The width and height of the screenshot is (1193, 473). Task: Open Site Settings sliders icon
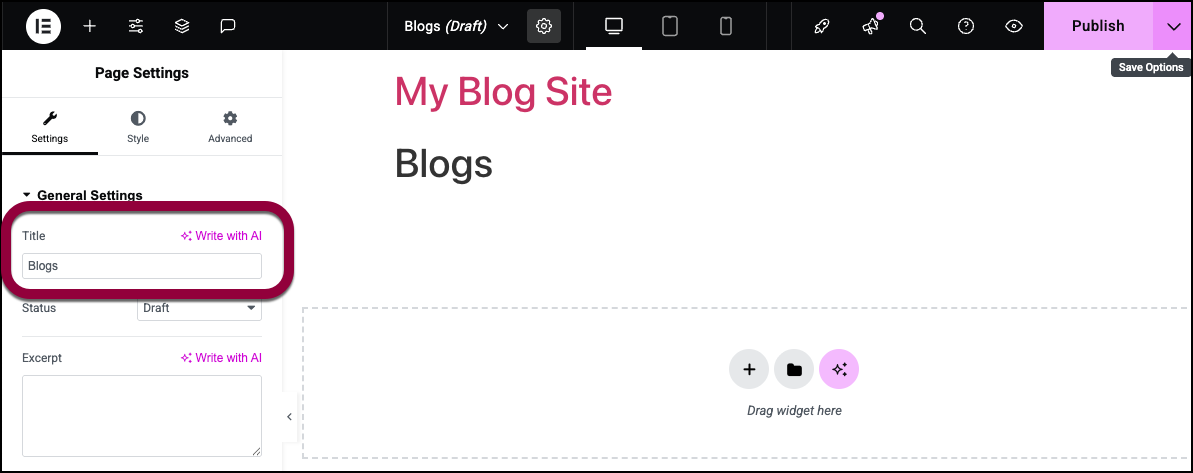coord(136,26)
